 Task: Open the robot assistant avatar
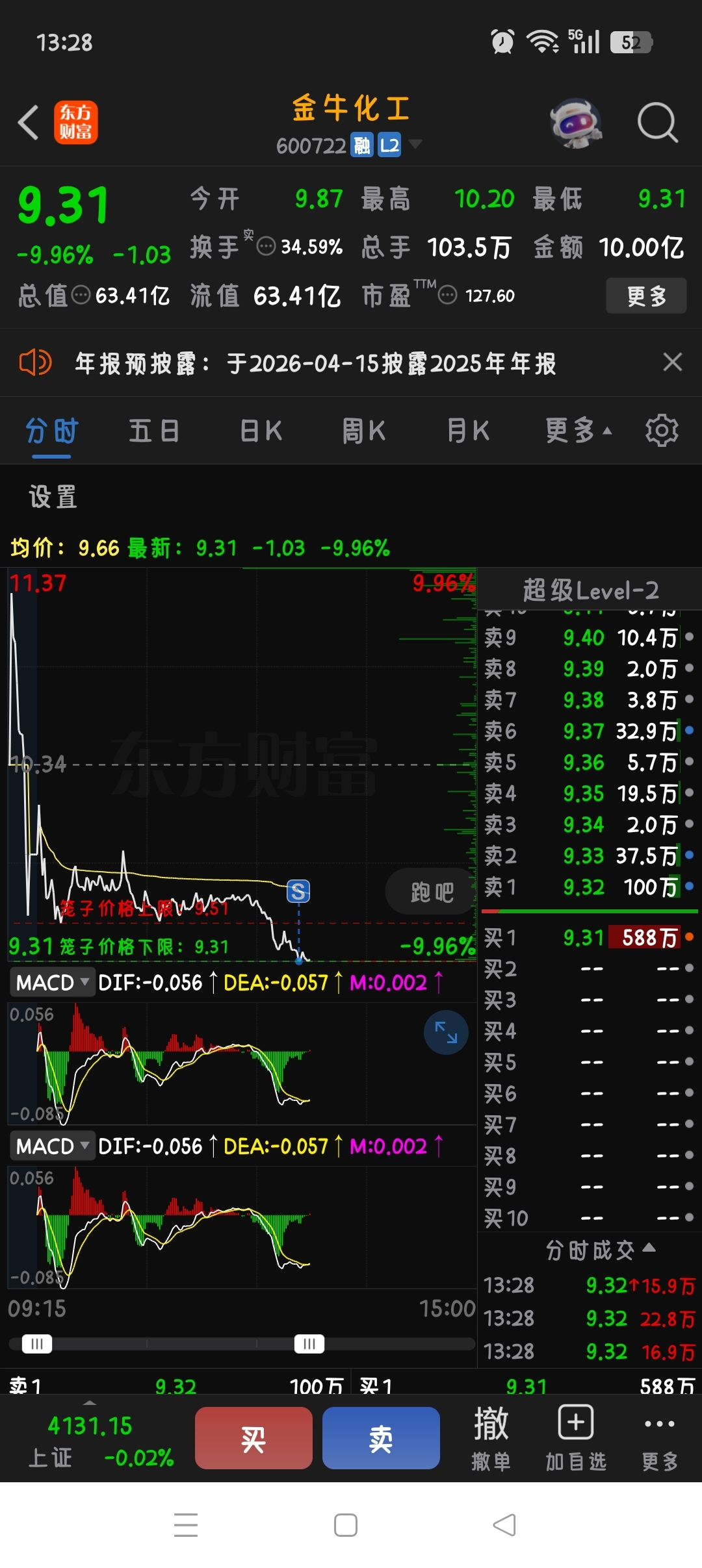[576, 122]
